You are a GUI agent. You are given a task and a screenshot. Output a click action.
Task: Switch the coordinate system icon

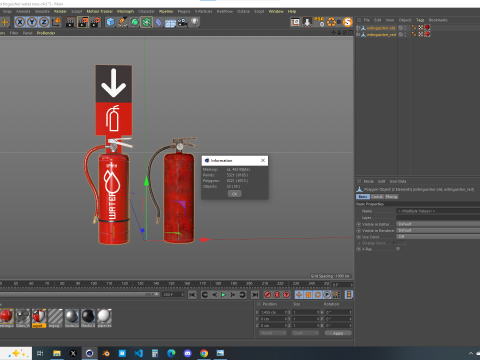[x=56, y=22]
